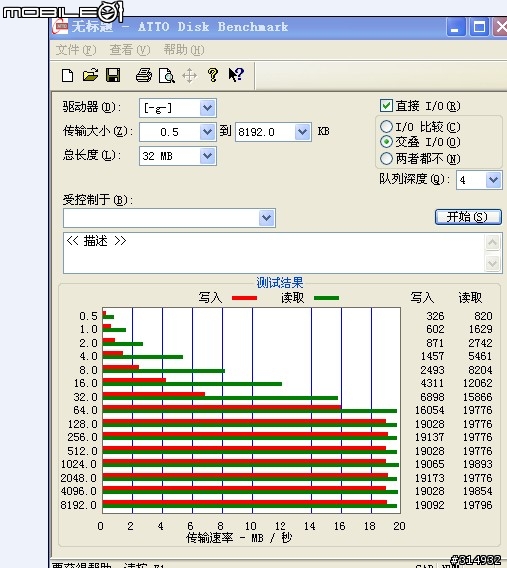Screen dimensions: 507x568
Task: Select the 交叠 I/O radio button
Action: point(386,142)
